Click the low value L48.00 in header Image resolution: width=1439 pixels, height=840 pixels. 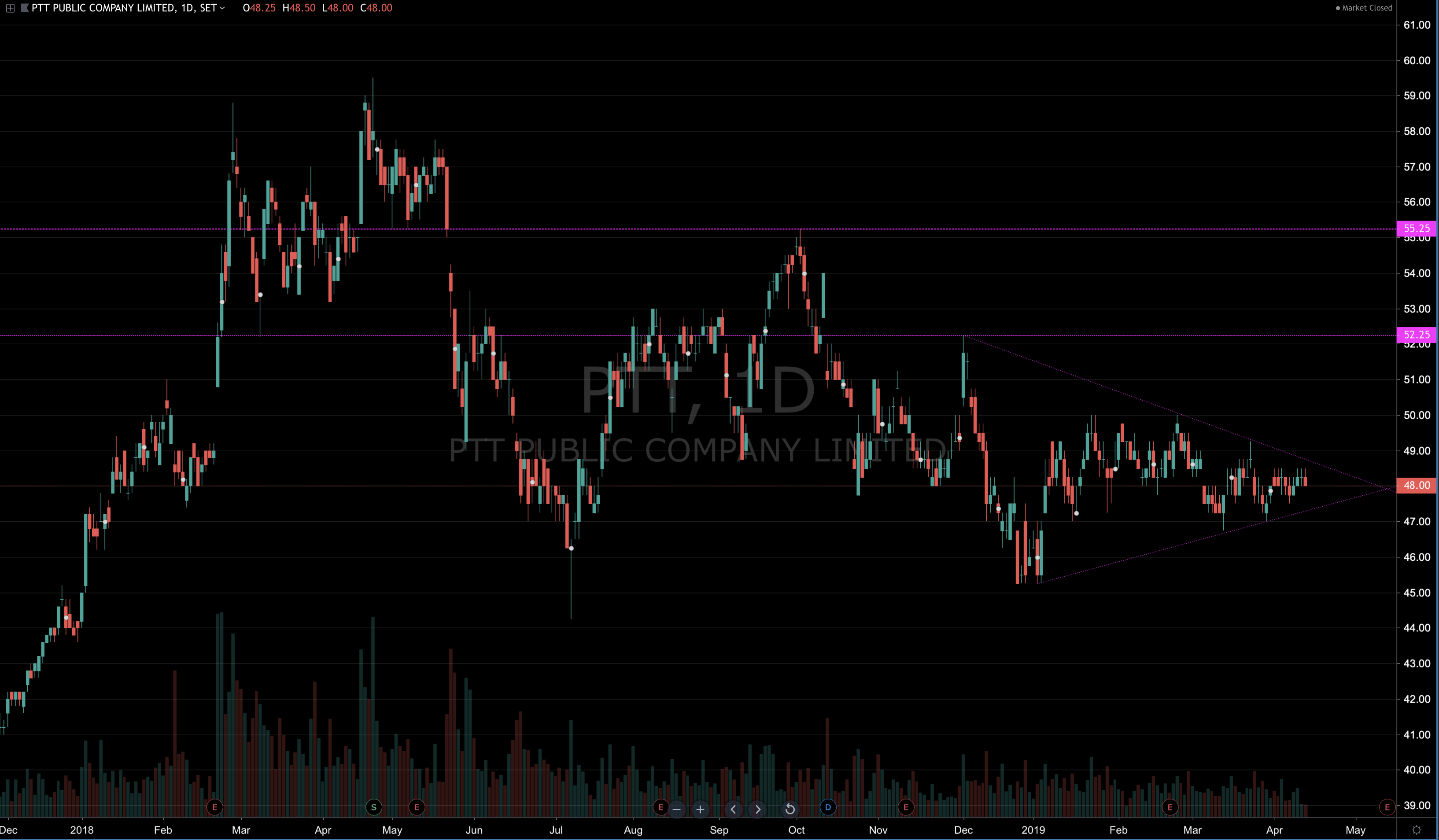[x=337, y=8]
